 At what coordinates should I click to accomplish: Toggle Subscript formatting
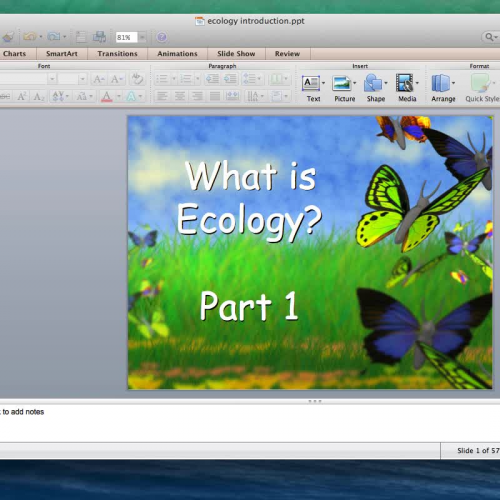coord(38,96)
